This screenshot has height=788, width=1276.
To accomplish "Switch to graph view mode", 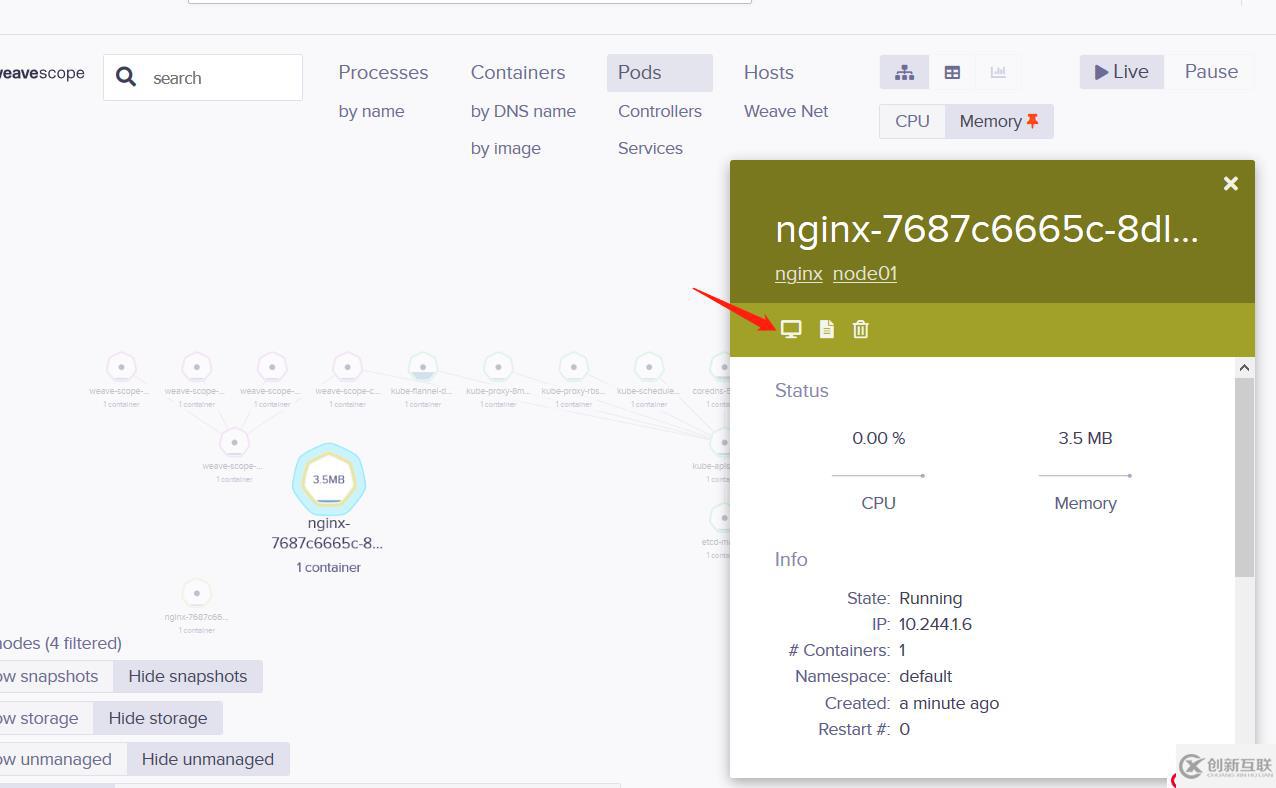I will point(904,72).
